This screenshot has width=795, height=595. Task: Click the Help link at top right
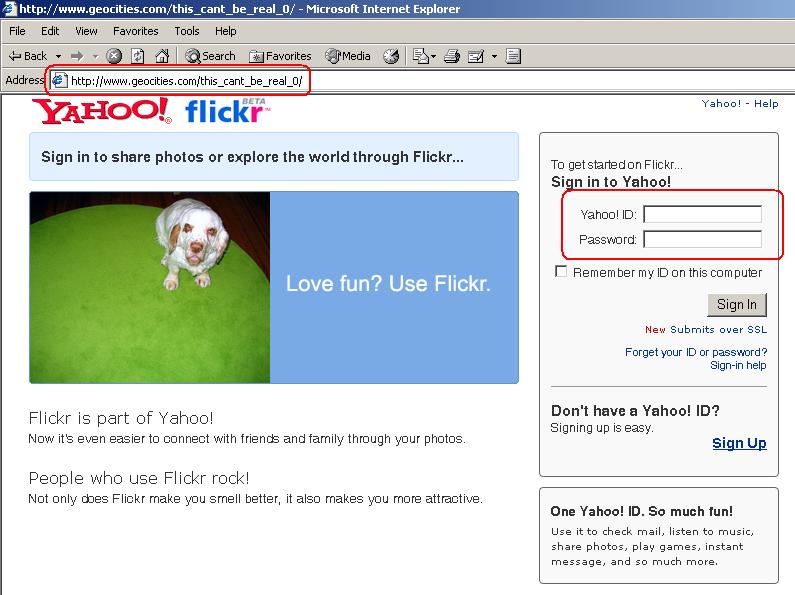(766, 103)
